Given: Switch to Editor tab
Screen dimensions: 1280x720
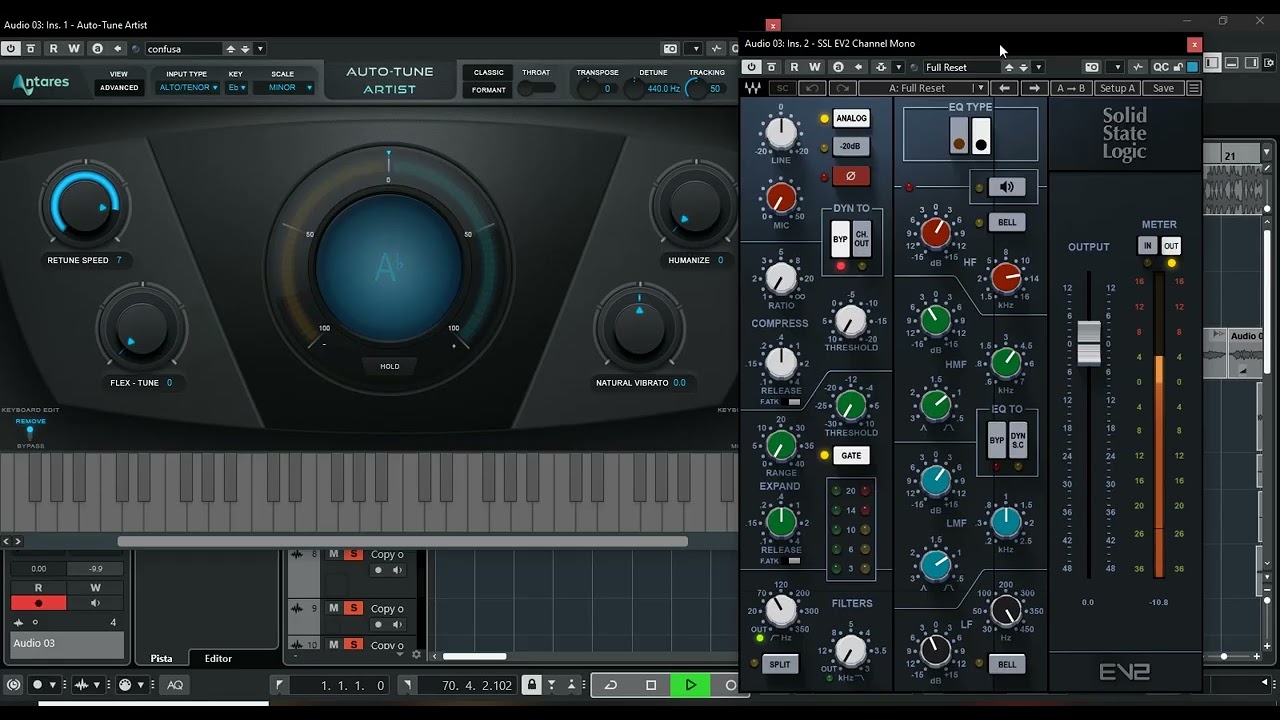Looking at the screenshot, I should pyautogui.click(x=218, y=658).
